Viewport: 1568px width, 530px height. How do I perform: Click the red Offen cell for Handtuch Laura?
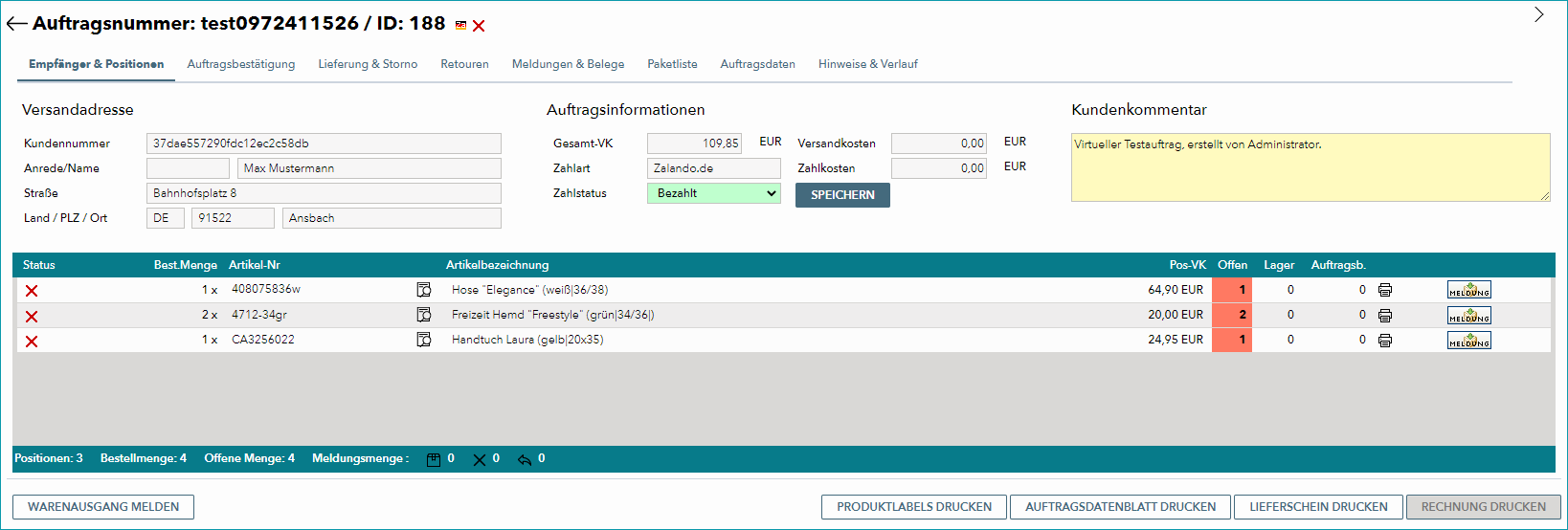(x=1232, y=340)
